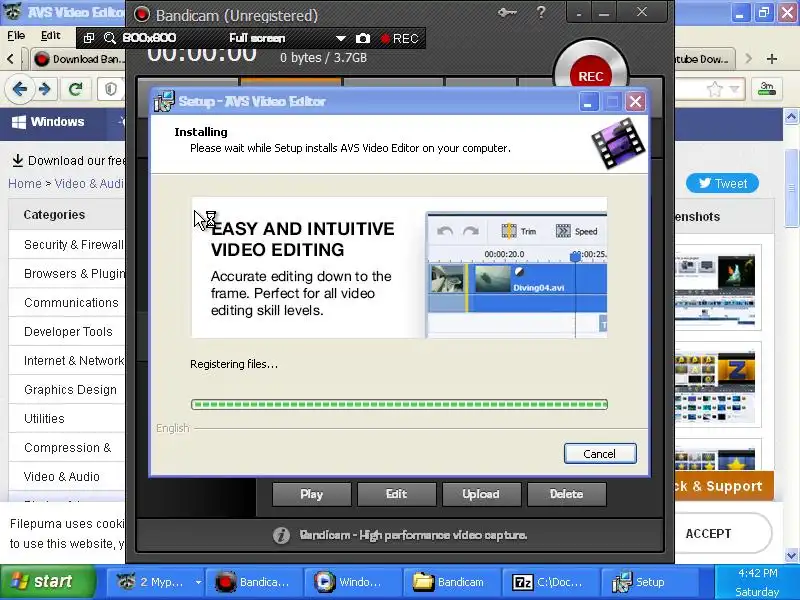800x600 pixels.
Task: Click the Home breadcrumb link
Action: point(24,184)
